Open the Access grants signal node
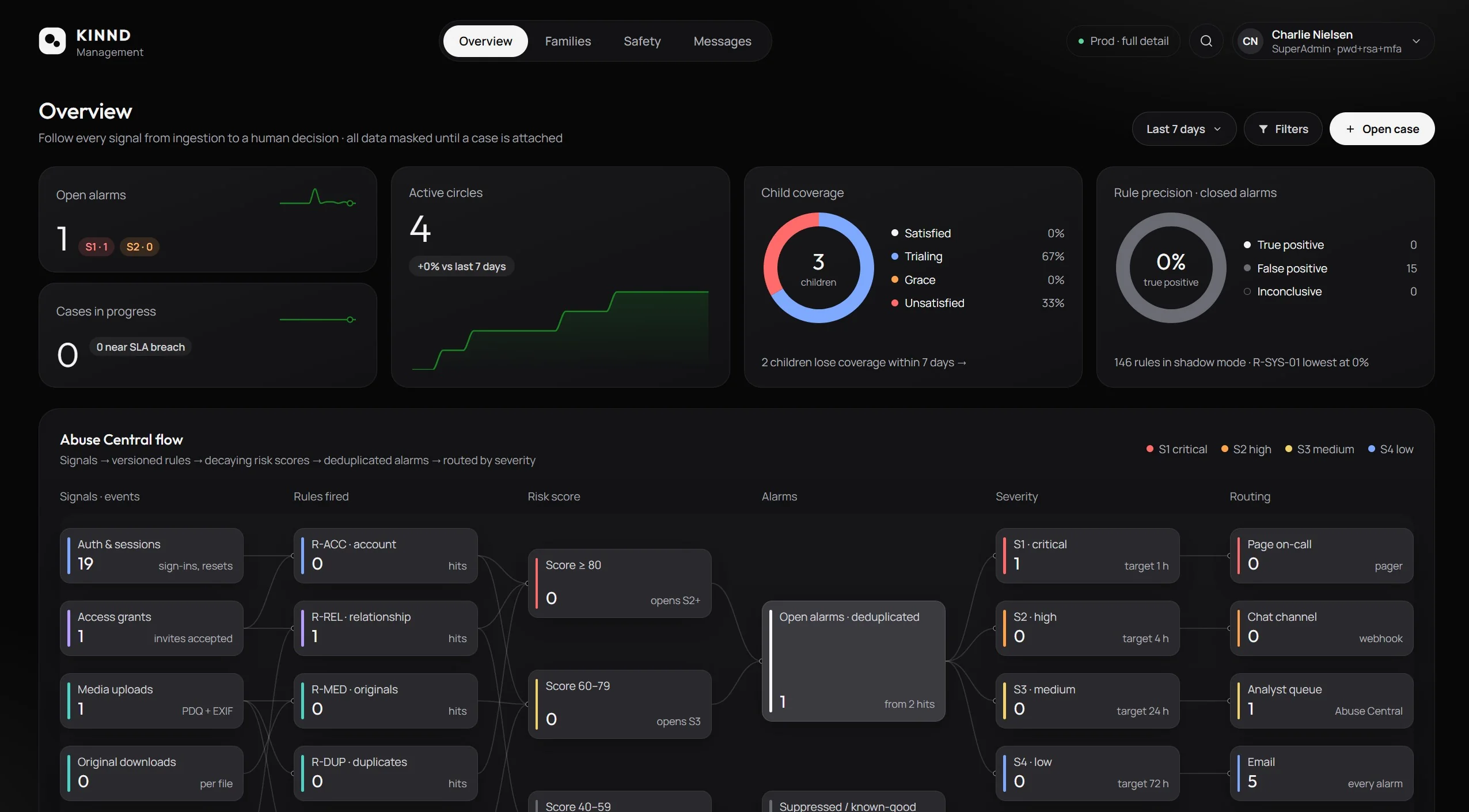The height and width of the screenshot is (812, 1469). [151, 628]
